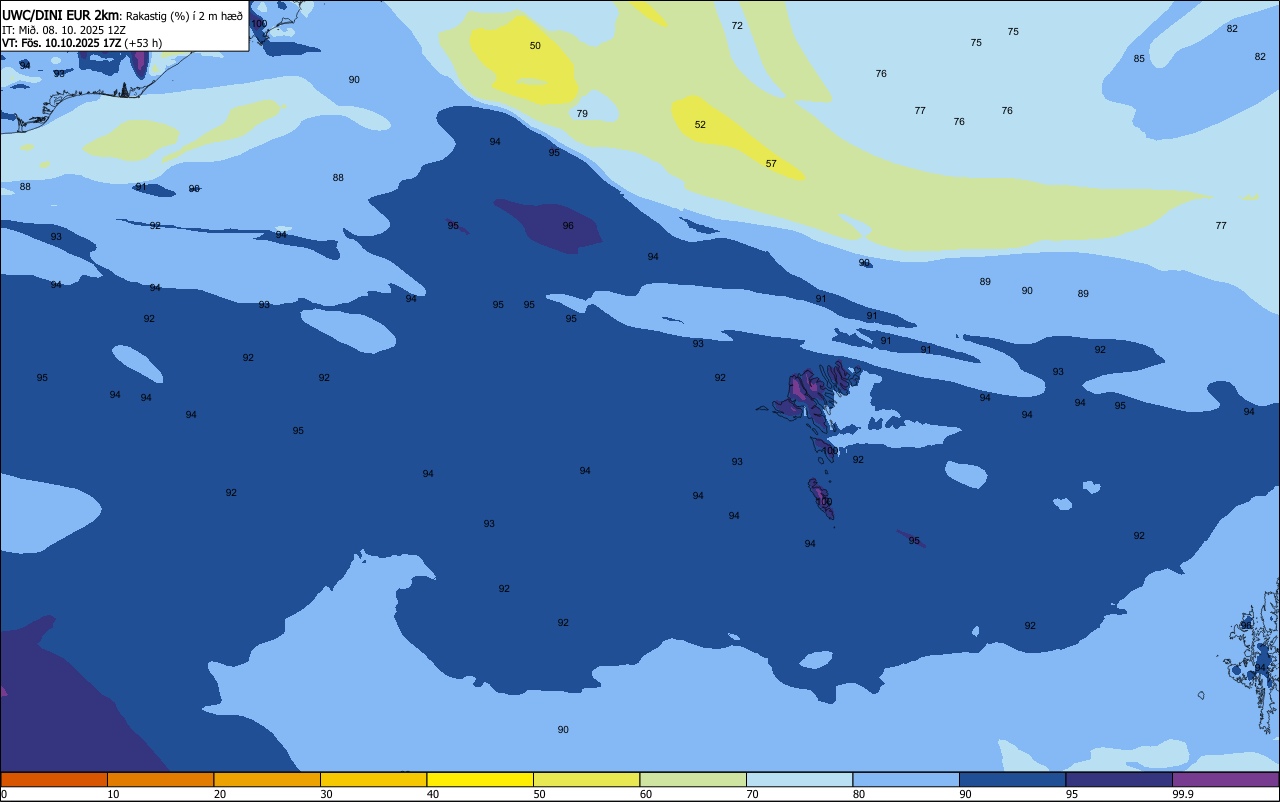1280x802 pixels.
Task: Click the dark orange 0–10 legend swatch
Action: pos(54,779)
